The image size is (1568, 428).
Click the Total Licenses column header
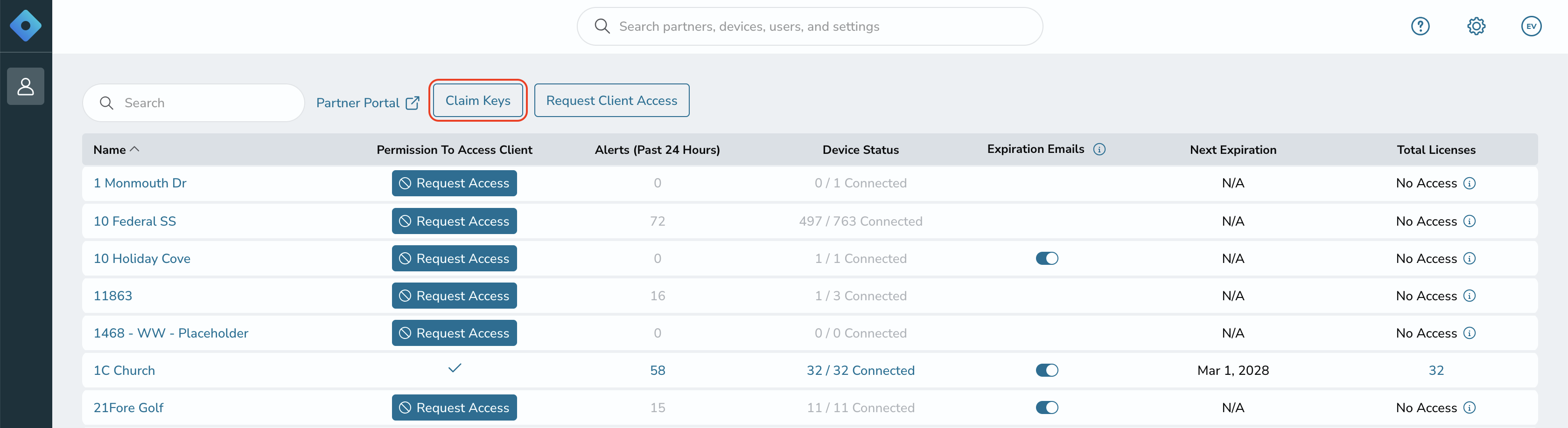coord(1436,150)
